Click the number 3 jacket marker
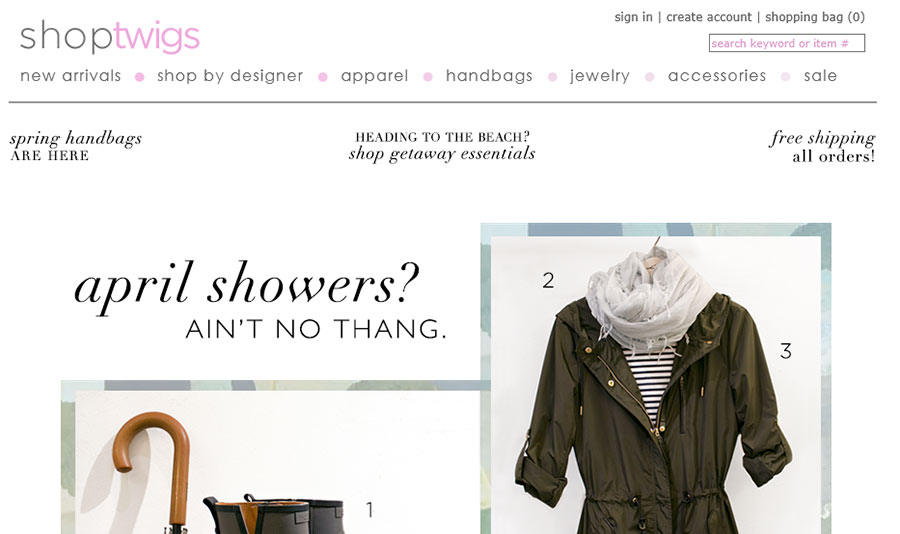Viewport: 900px width, 534px height. [786, 351]
